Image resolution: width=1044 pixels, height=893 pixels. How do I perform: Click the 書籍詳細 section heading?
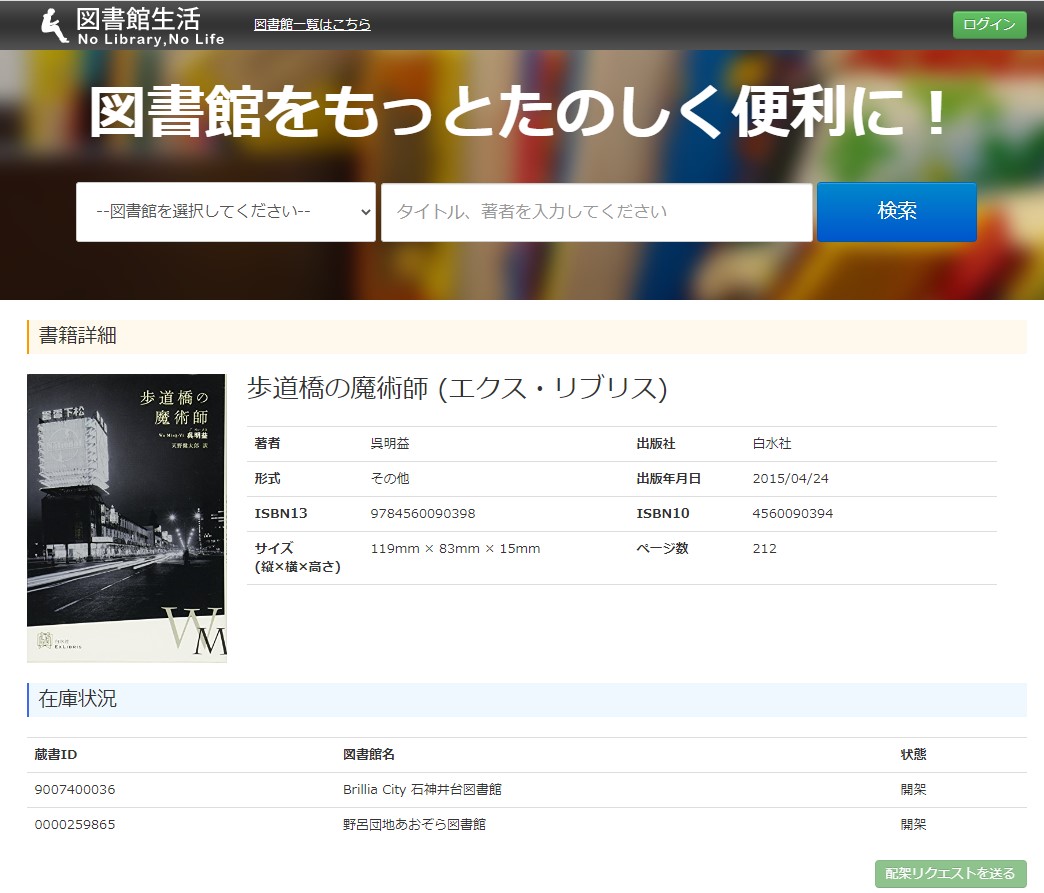[78, 336]
